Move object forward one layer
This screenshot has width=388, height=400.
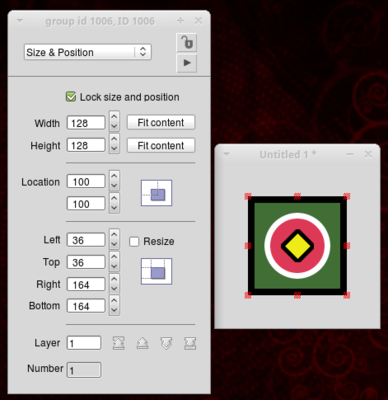tap(142, 343)
